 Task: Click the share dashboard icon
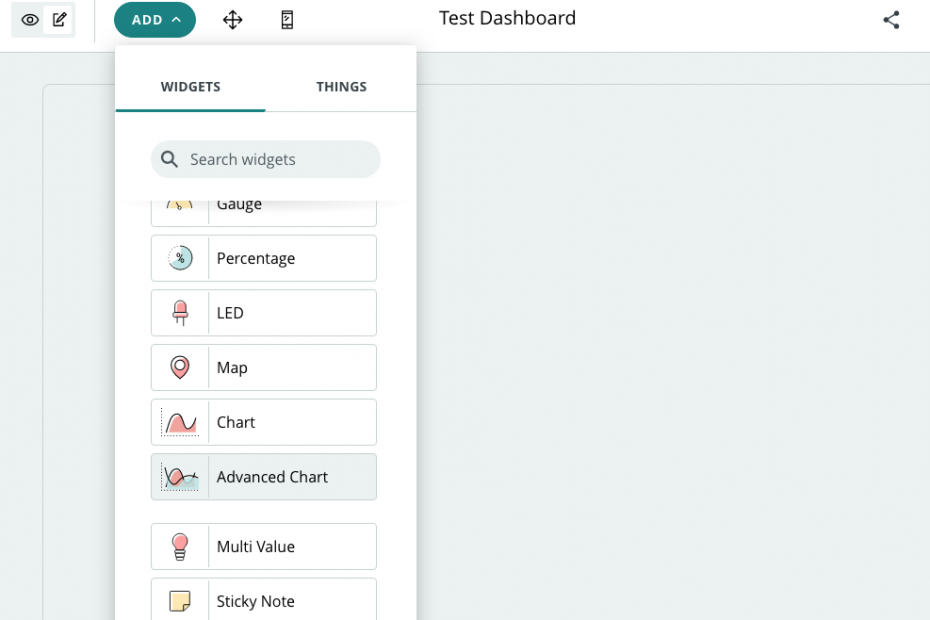coord(891,20)
